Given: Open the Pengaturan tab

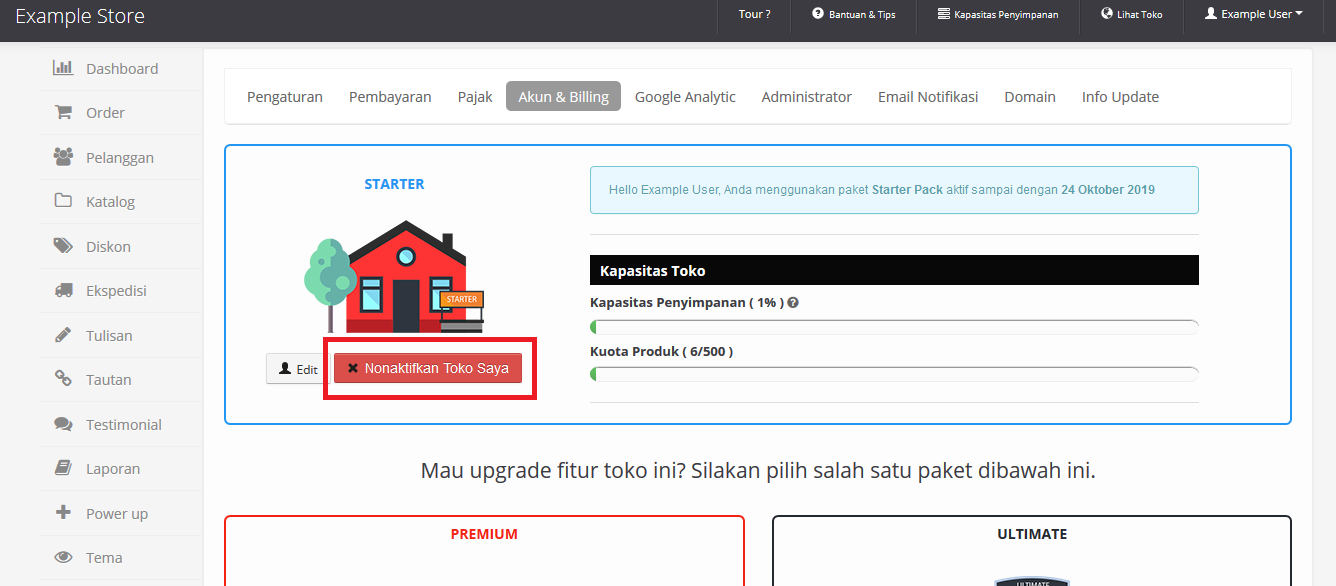Looking at the screenshot, I should pyautogui.click(x=285, y=97).
